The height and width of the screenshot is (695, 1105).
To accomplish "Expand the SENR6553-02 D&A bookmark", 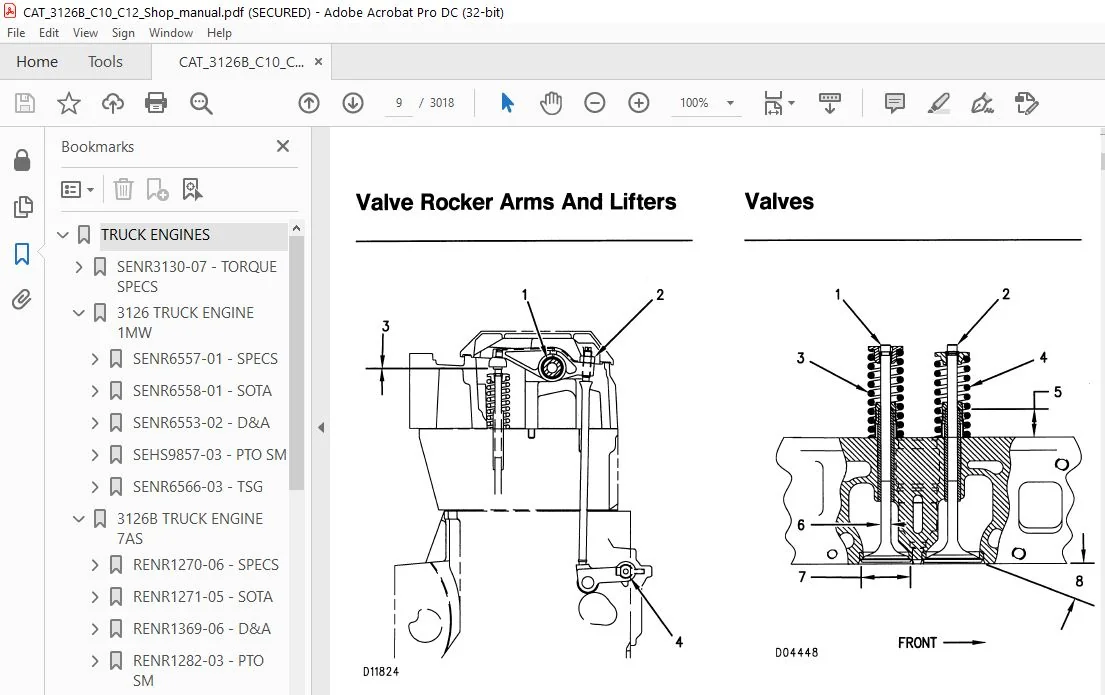I will tap(95, 423).
